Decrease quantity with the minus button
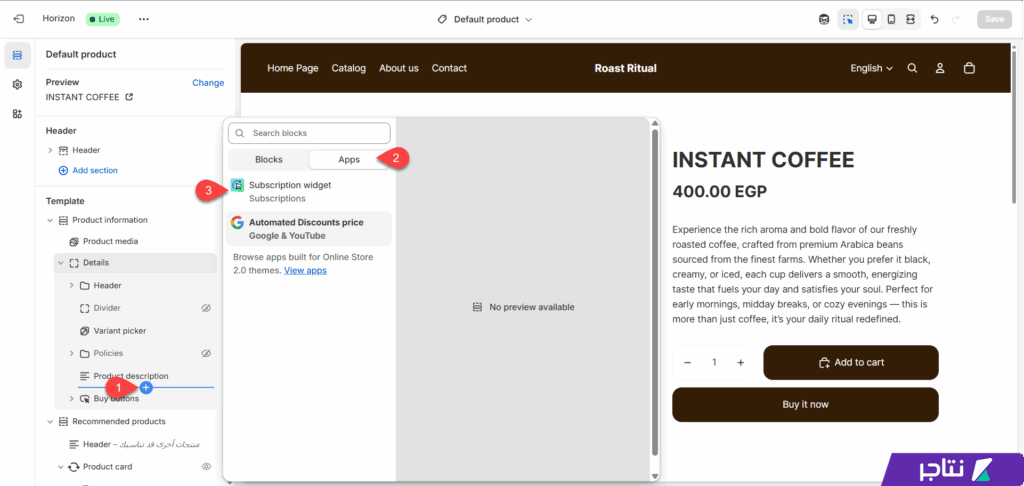The image size is (1024, 486). [687, 363]
